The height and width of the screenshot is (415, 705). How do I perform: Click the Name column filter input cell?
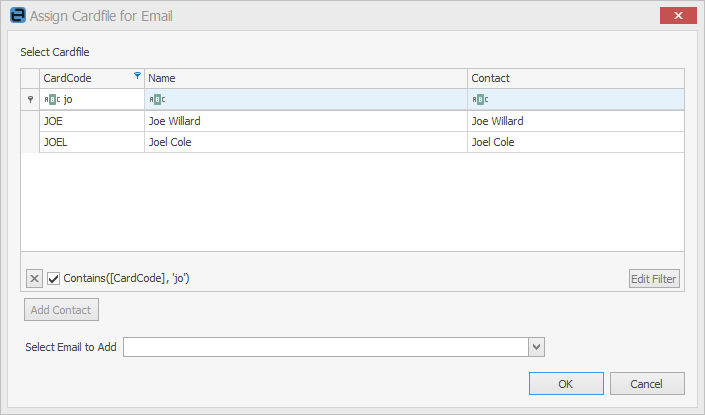[x=306, y=99]
